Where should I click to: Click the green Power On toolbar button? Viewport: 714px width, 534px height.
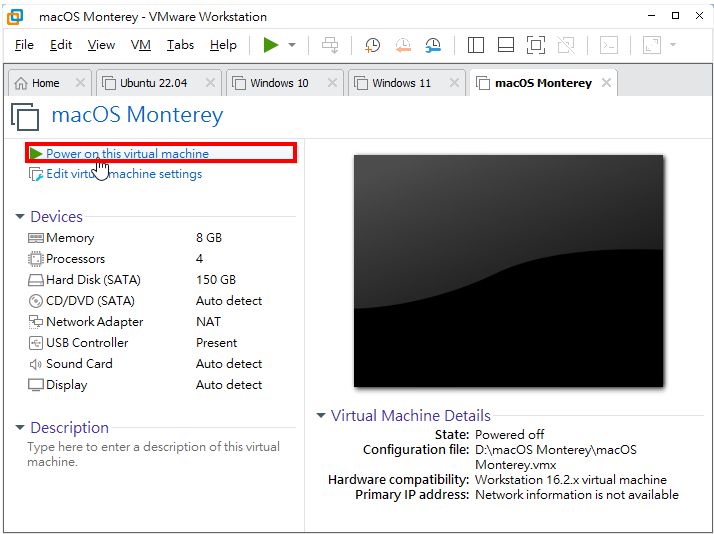[271, 45]
